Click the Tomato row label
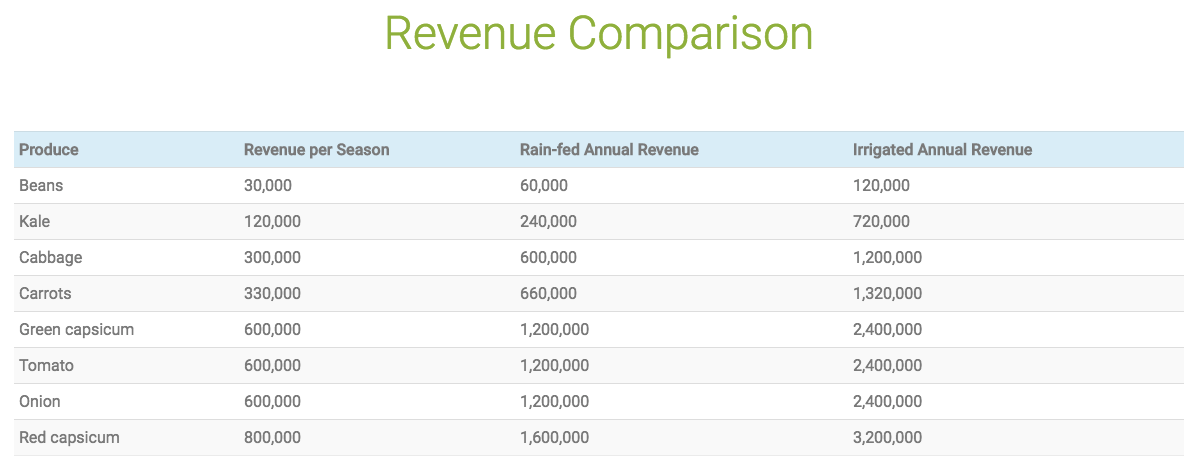Screen dimensions: 1193x462 click(x=46, y=365)
